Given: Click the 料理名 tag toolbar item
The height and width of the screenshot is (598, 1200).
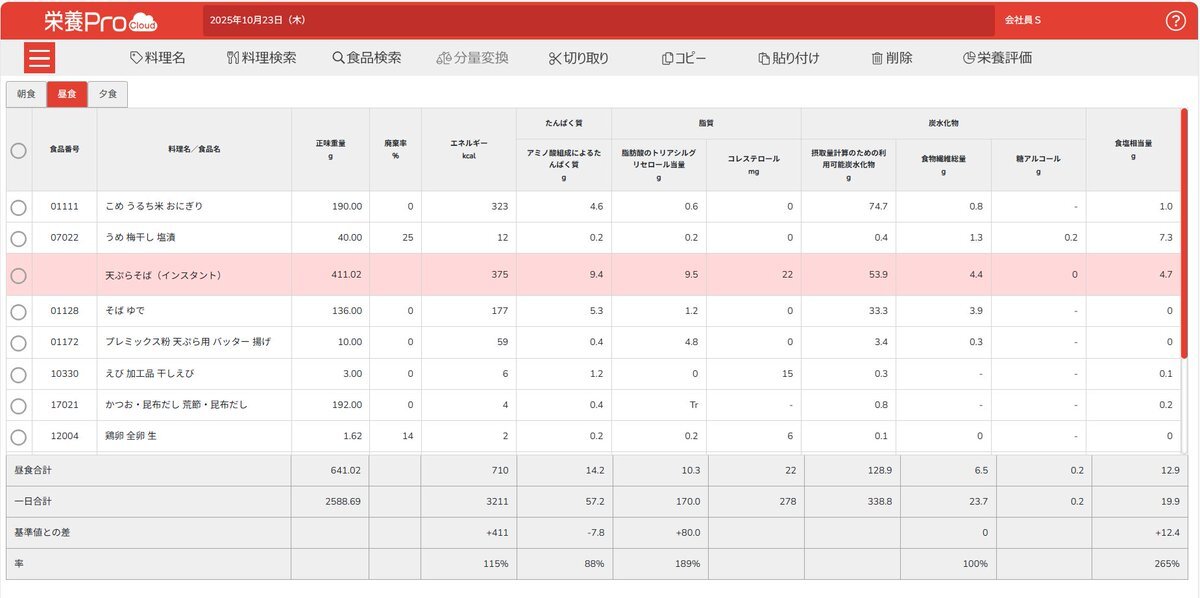Looking at the screenshot, I should [x=157, y=58].
